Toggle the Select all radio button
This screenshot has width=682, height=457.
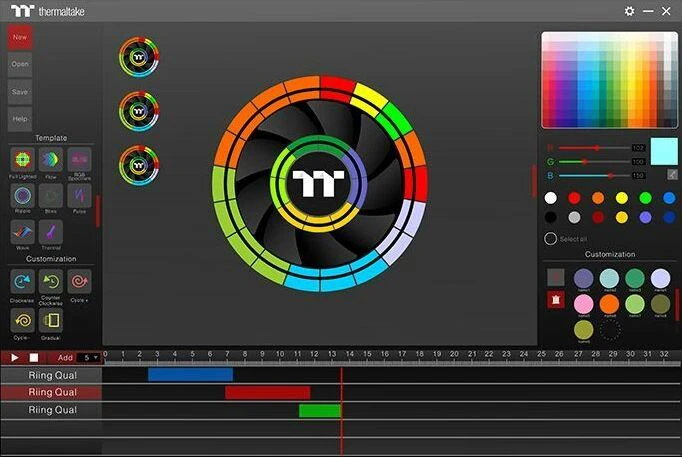tap(550, 239)
